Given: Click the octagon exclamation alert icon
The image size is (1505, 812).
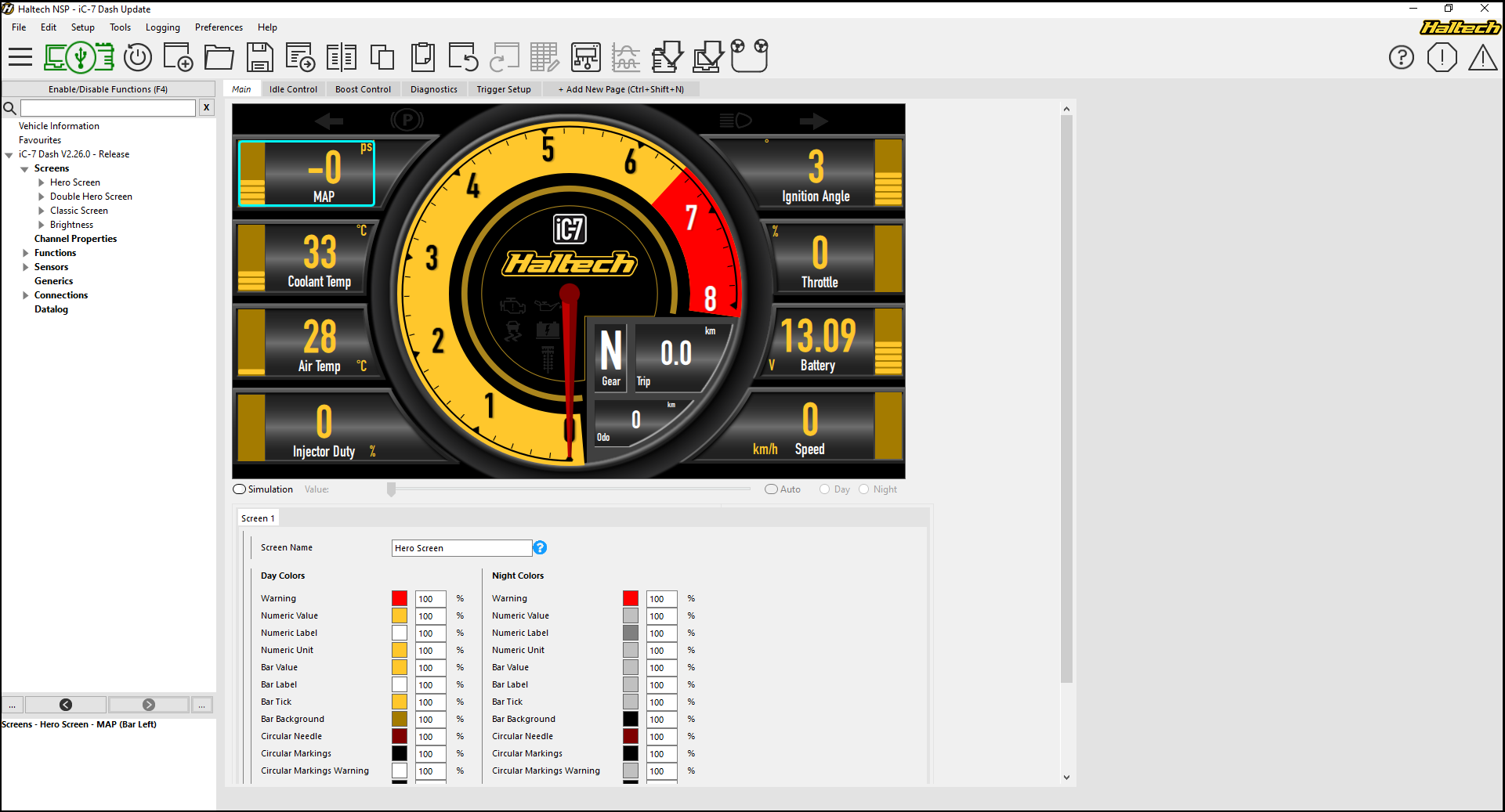Looking at the screenshot, I should tap(1442, 57).
